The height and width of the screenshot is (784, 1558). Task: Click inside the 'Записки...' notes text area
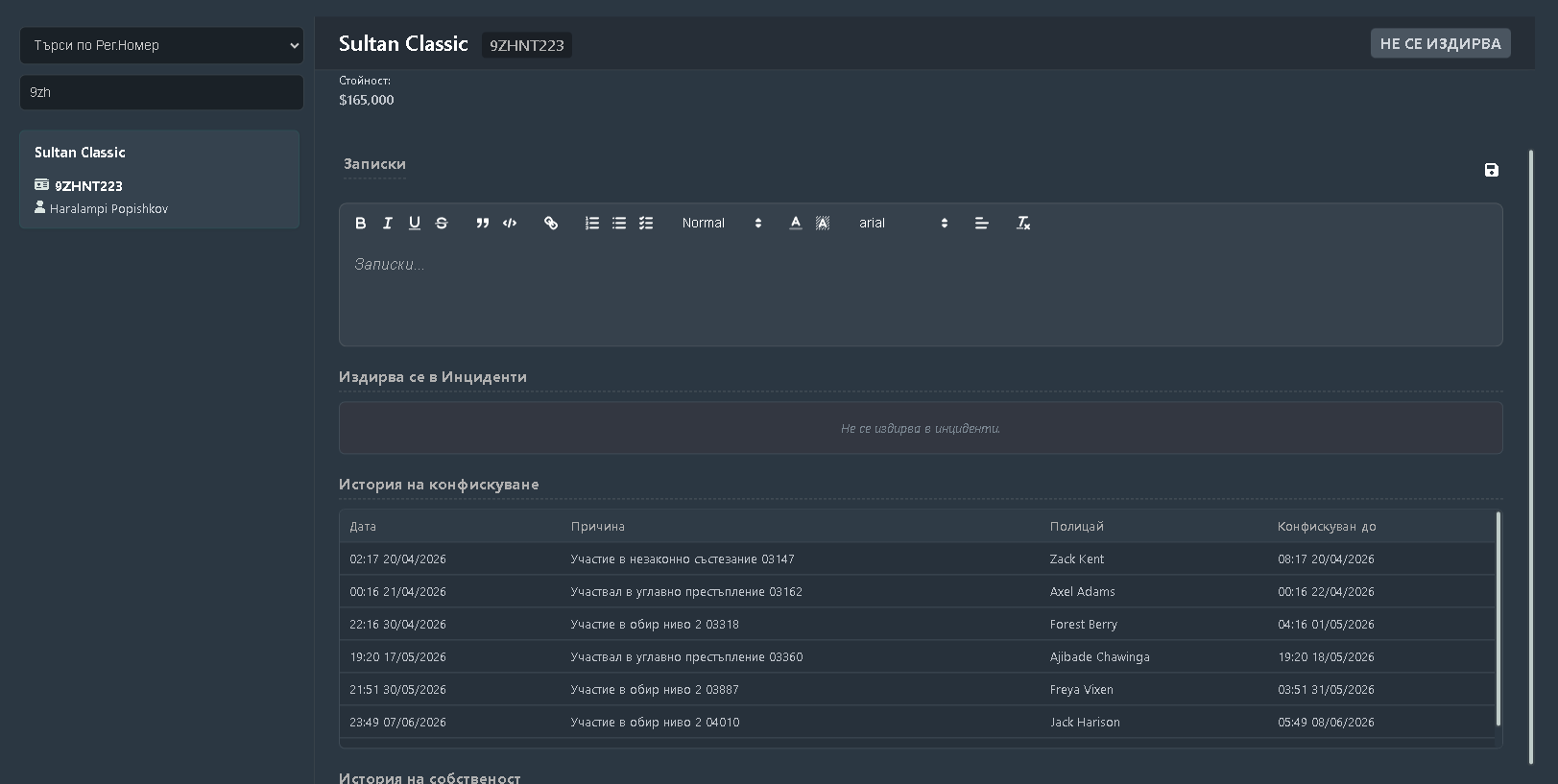(921, 293)
